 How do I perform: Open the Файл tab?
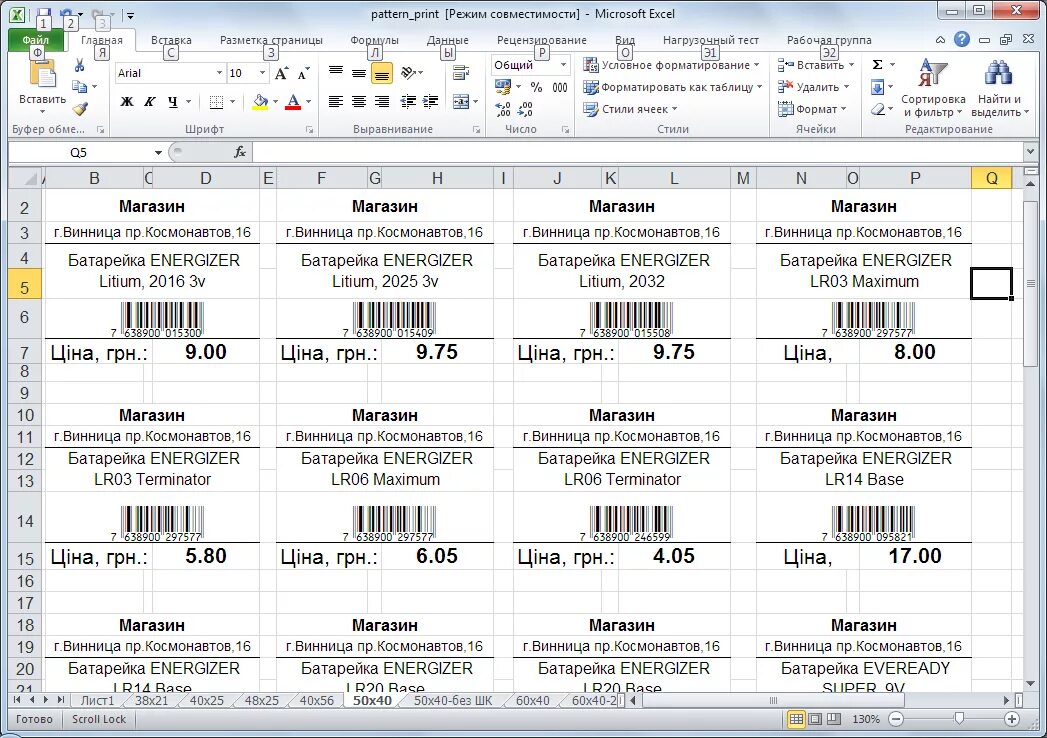35,40
